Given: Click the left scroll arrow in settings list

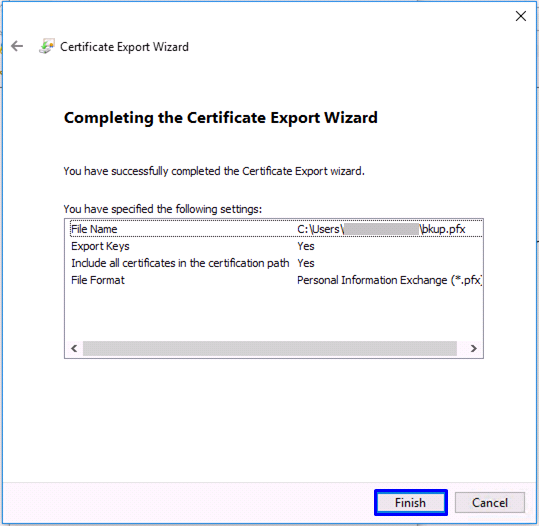Looking at the screenshot, I should [74, 349].
